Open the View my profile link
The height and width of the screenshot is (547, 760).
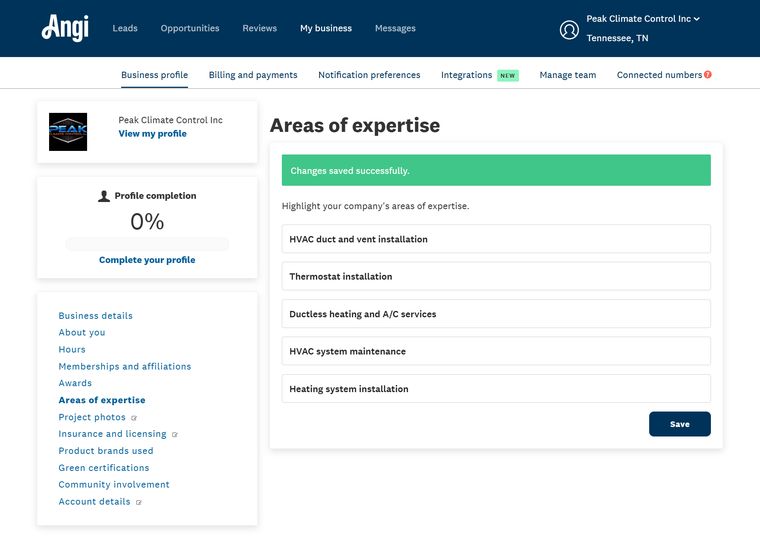point(153,134)
